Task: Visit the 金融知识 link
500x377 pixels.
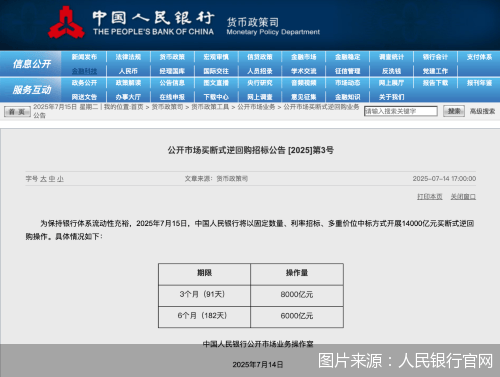Action: [x=348, y=97]
